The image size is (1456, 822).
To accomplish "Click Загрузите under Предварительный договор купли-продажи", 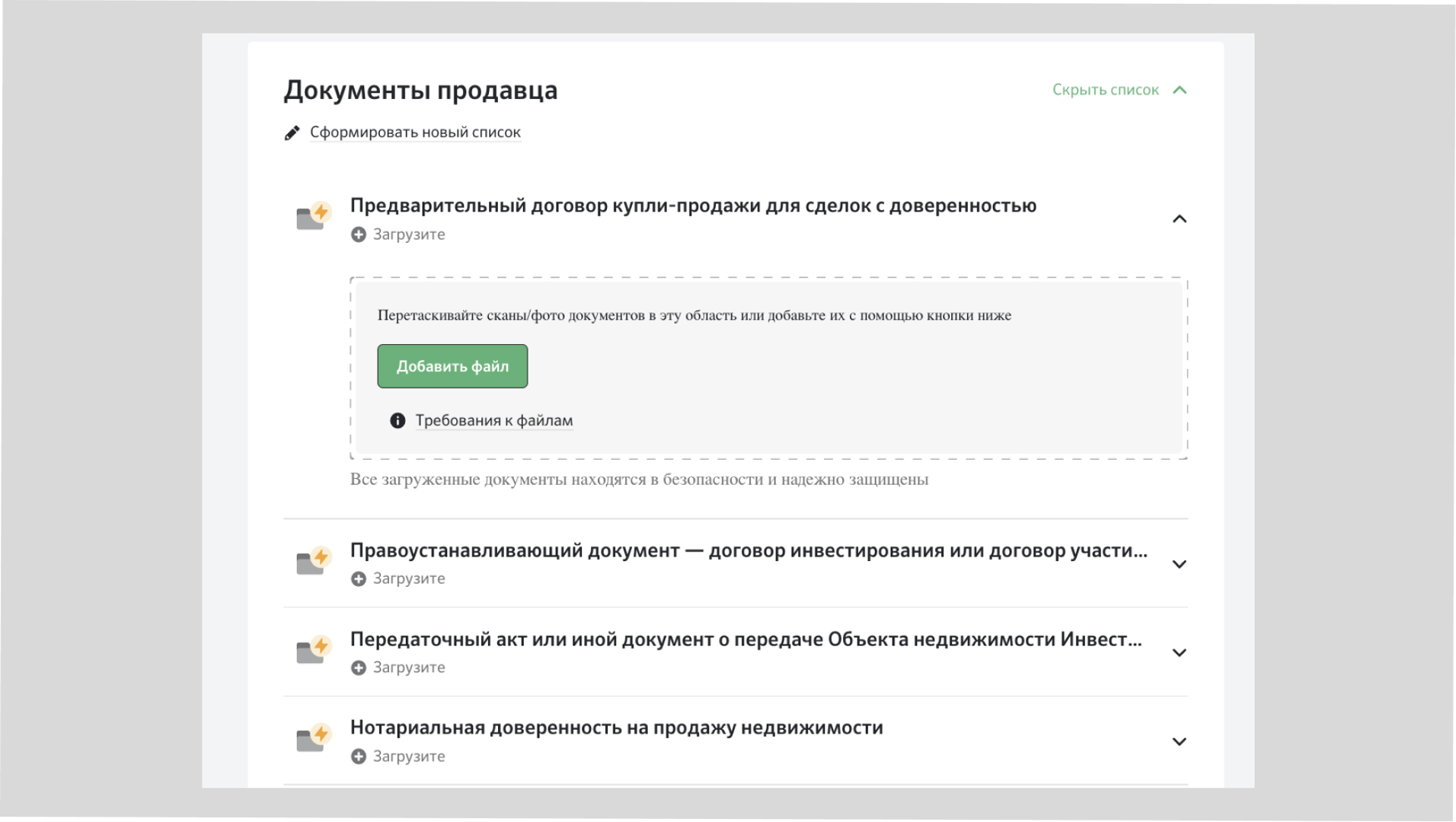I will point(409,234).
